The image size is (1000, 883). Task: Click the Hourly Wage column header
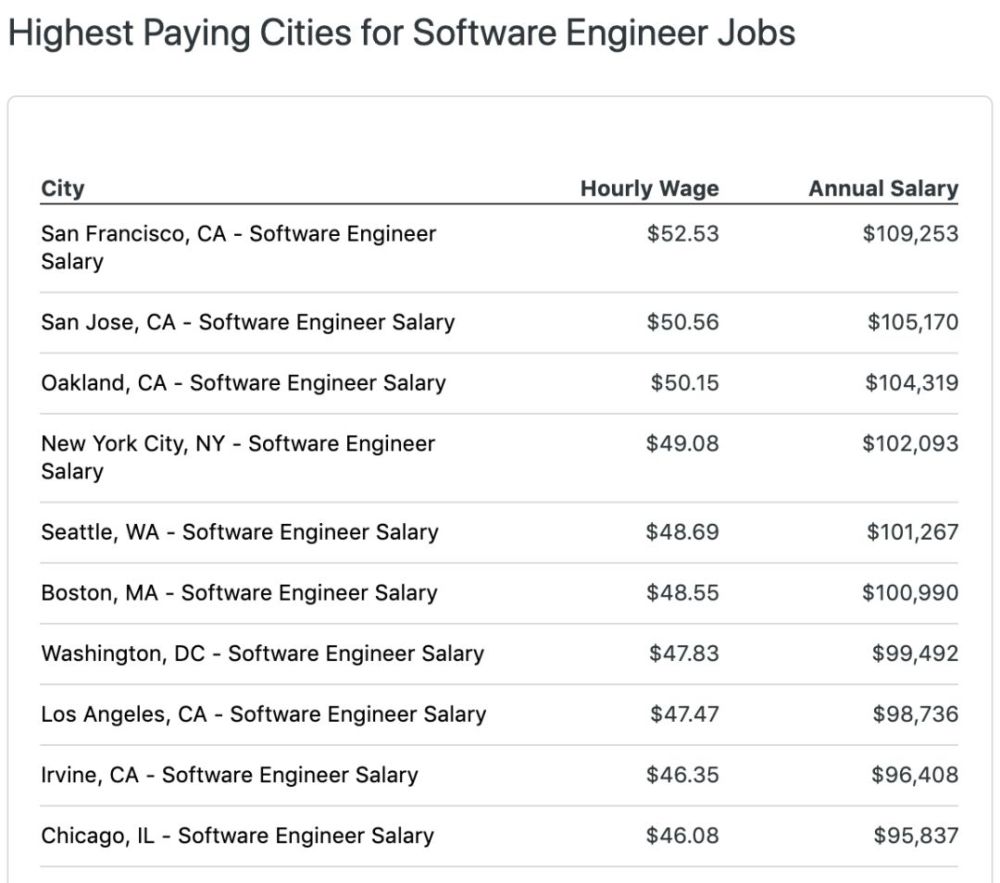pos(649,189)
